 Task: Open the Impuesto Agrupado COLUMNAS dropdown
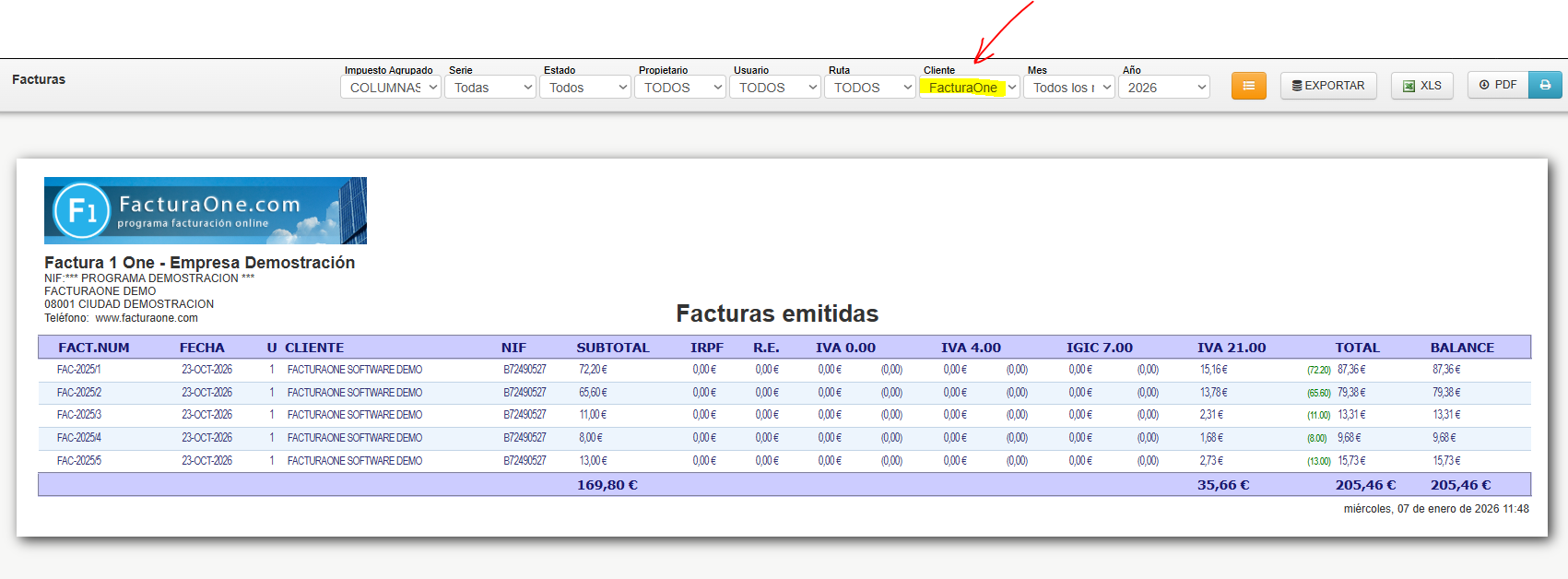(391, 87)
